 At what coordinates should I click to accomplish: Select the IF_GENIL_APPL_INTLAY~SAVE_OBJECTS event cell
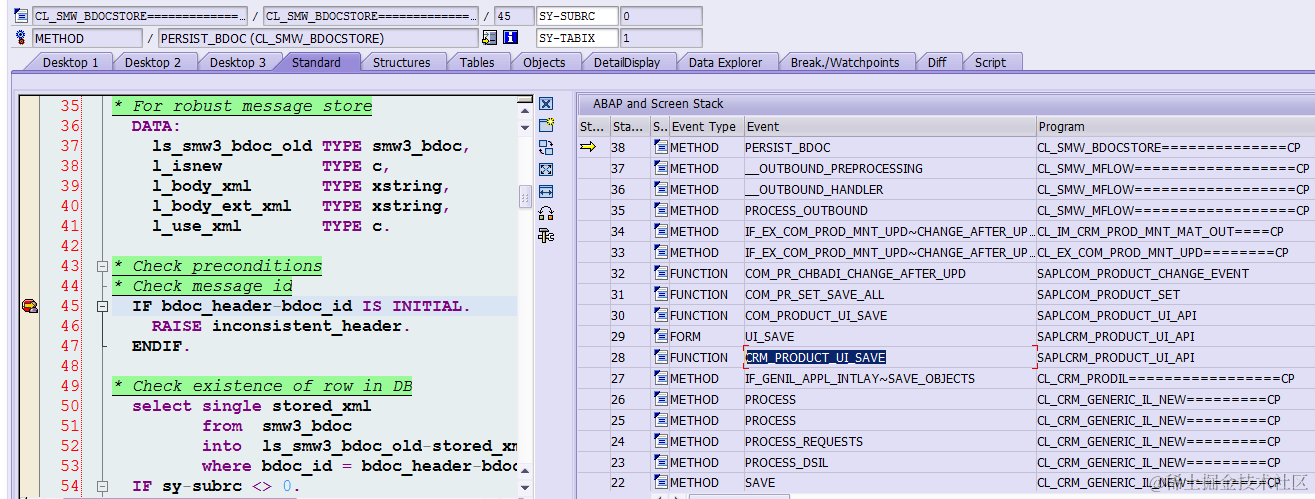tap(889, 378)
